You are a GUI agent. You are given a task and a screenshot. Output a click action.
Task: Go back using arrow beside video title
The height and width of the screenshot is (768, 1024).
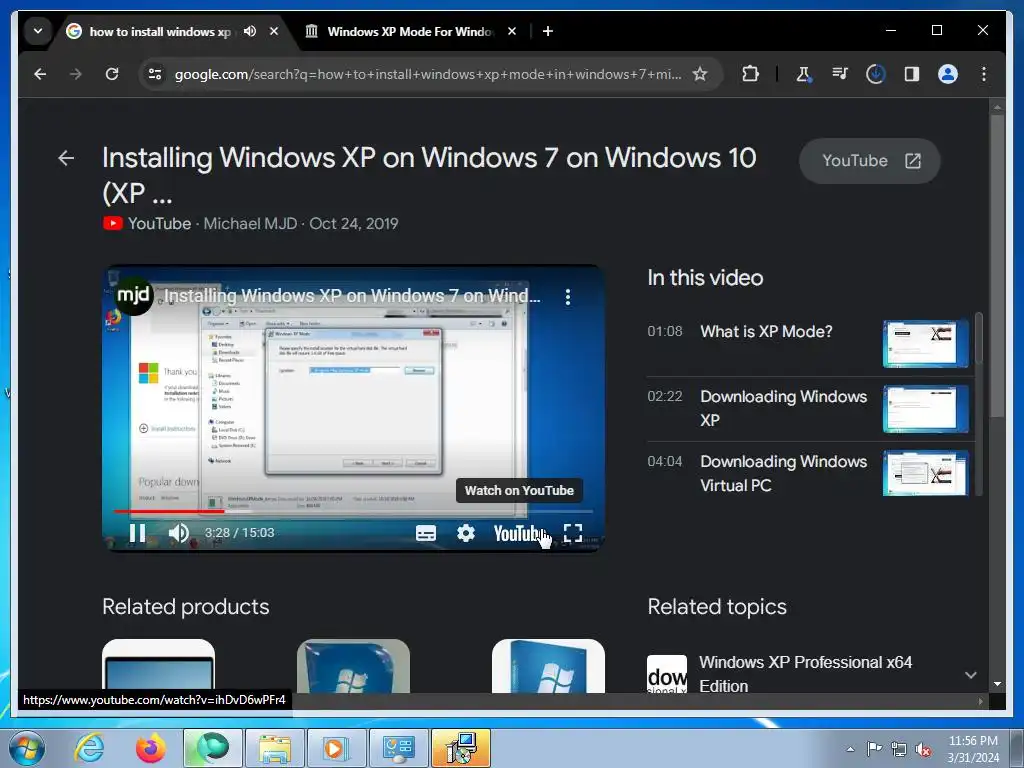coord(66,158)
